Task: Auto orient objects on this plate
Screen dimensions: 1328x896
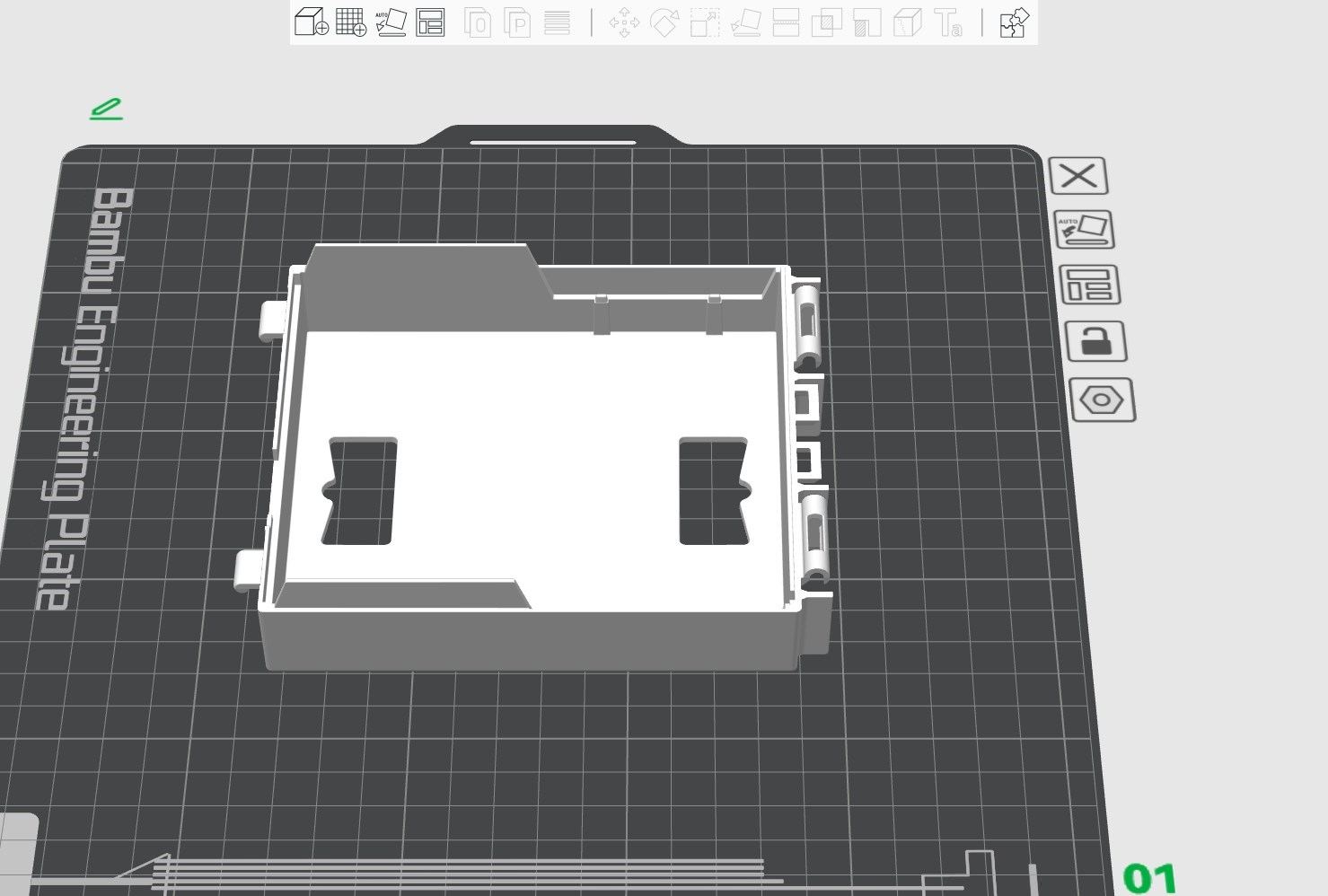Action: (1084, 229)
